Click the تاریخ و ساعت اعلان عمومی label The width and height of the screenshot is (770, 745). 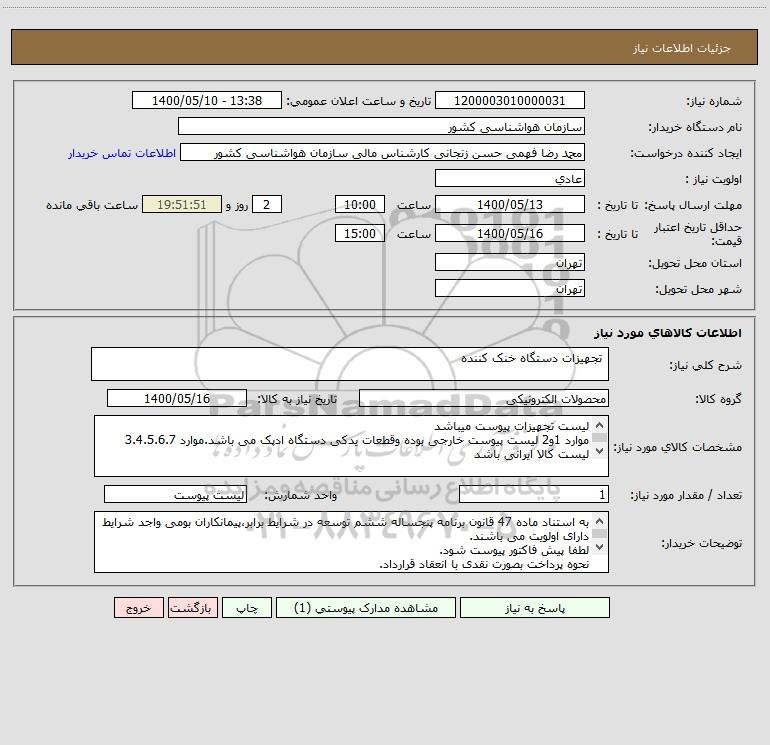point(358,101)
